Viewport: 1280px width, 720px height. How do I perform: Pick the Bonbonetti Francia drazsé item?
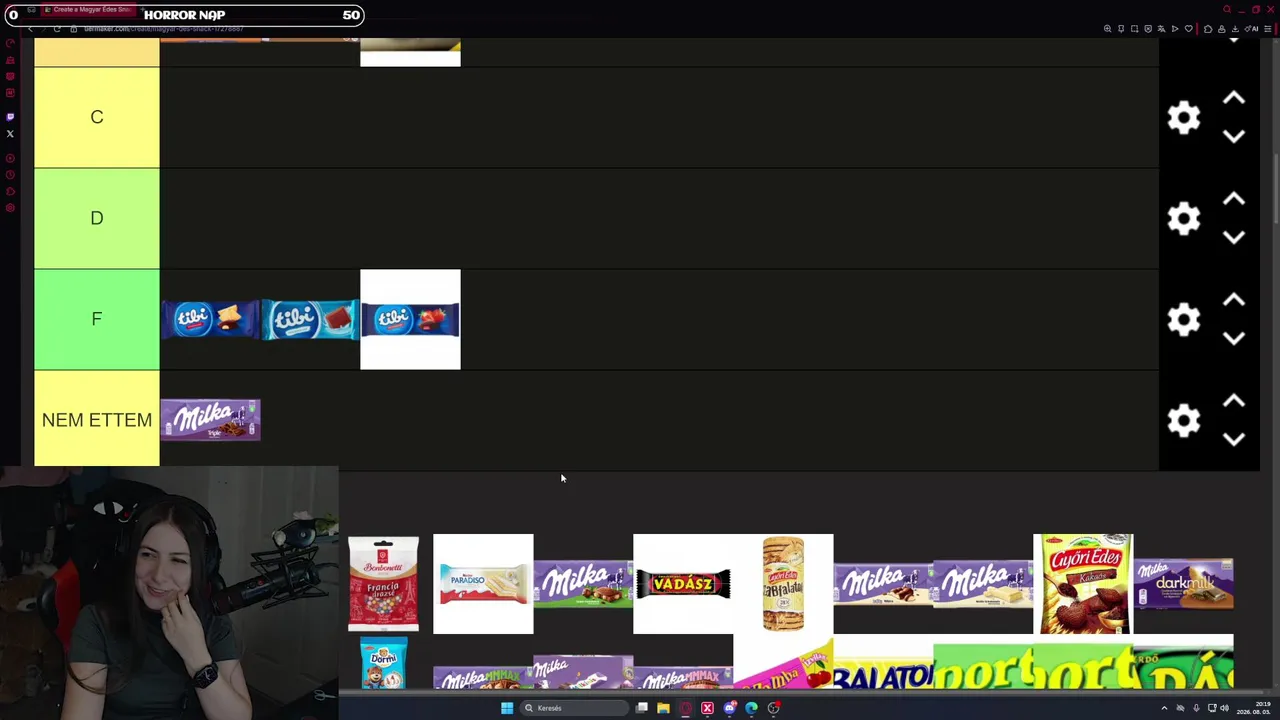383,584
